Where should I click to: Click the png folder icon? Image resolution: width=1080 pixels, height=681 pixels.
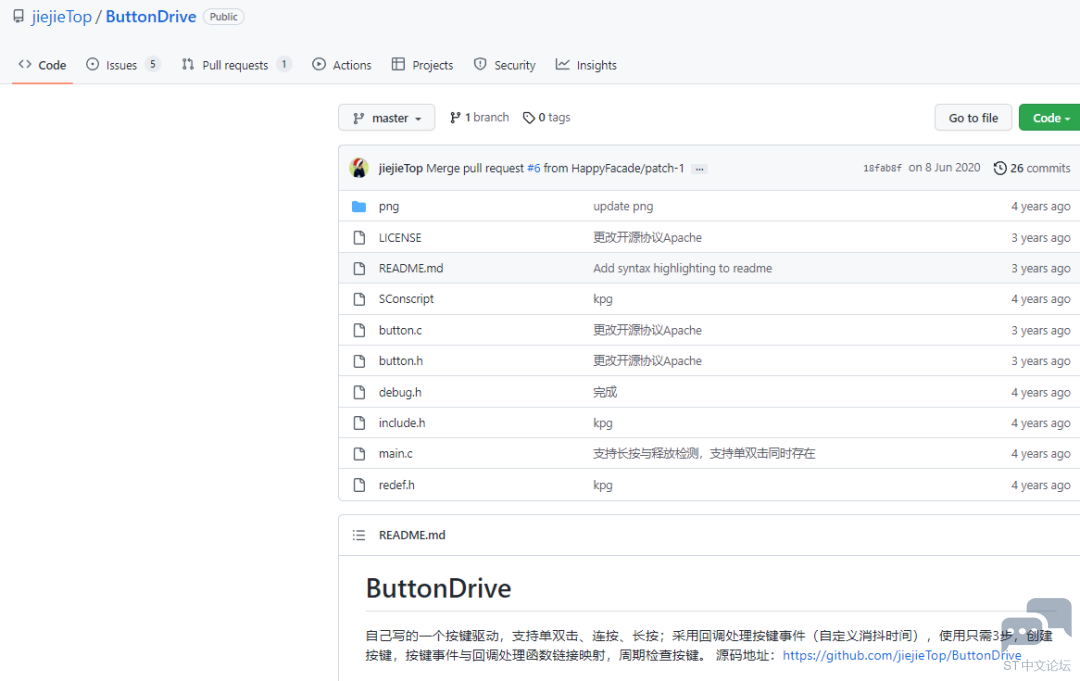point(359,207)
